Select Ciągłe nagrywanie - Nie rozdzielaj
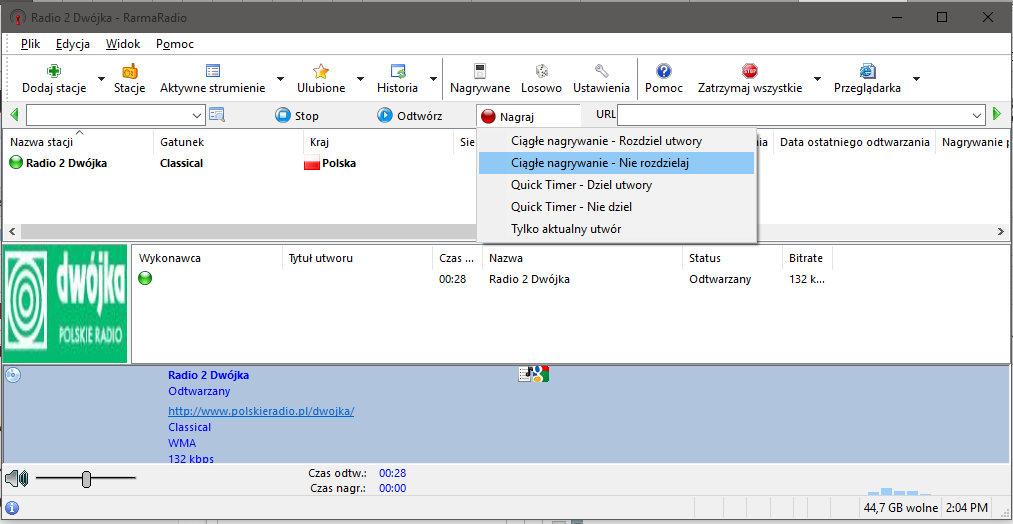The height and width of the screenshot is (524, 1013). [616, 163]
